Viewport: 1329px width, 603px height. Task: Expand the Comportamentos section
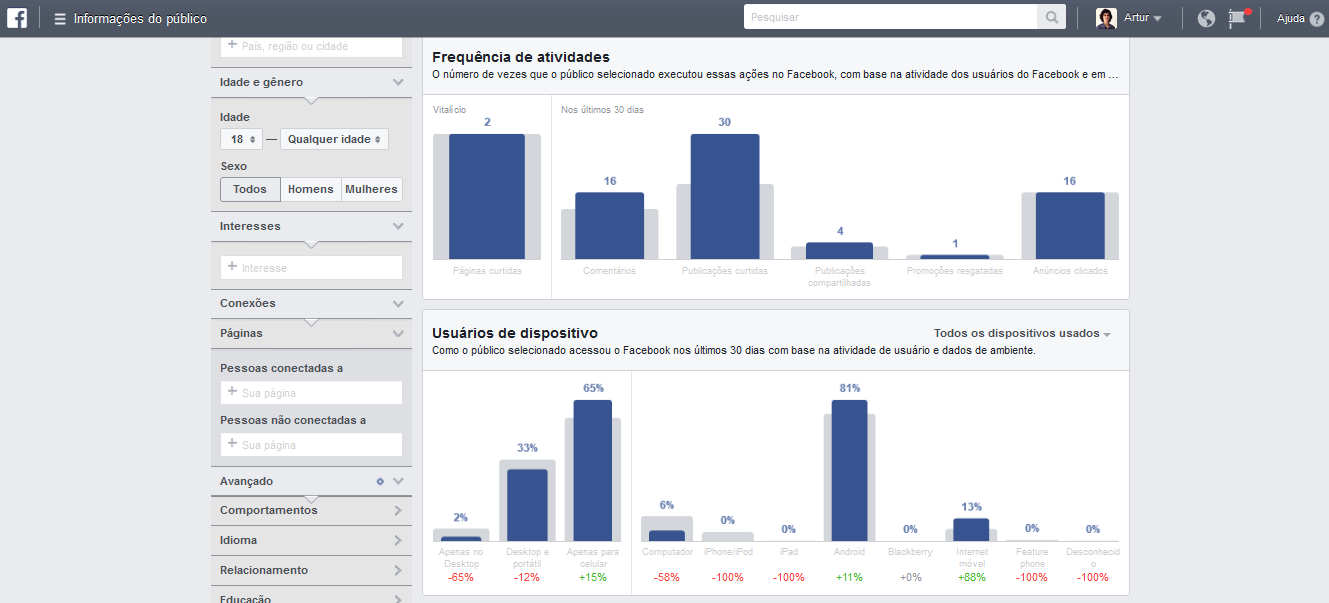pyautogui.click(x=311, y=510)
